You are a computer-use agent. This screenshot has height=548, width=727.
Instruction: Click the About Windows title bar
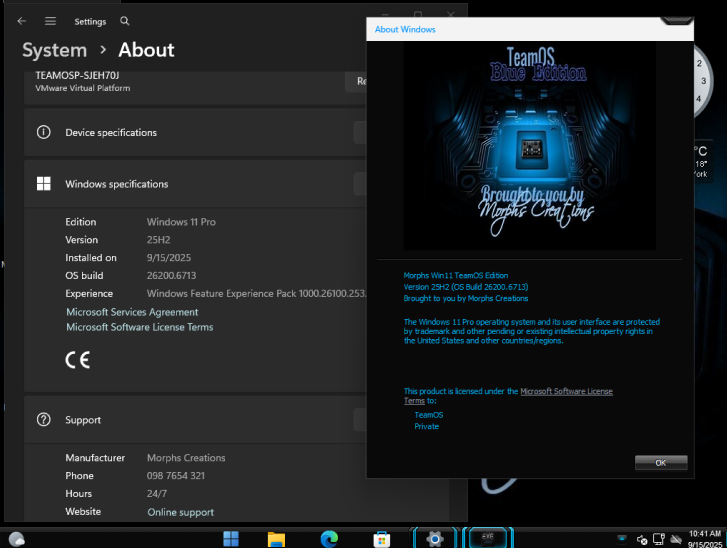tap(530, 29)
